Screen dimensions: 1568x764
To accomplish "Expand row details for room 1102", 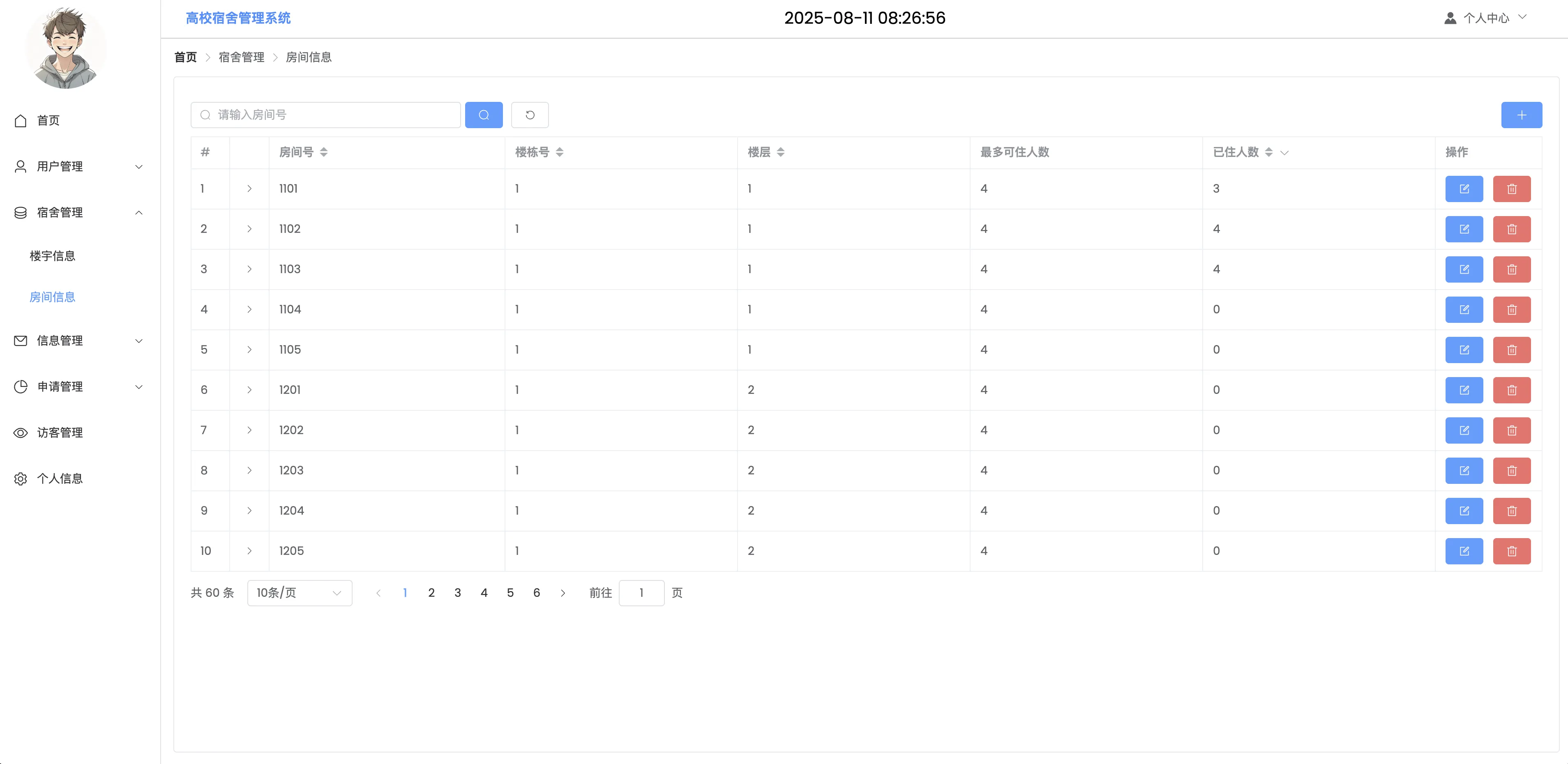I will (x=249, y=229).
